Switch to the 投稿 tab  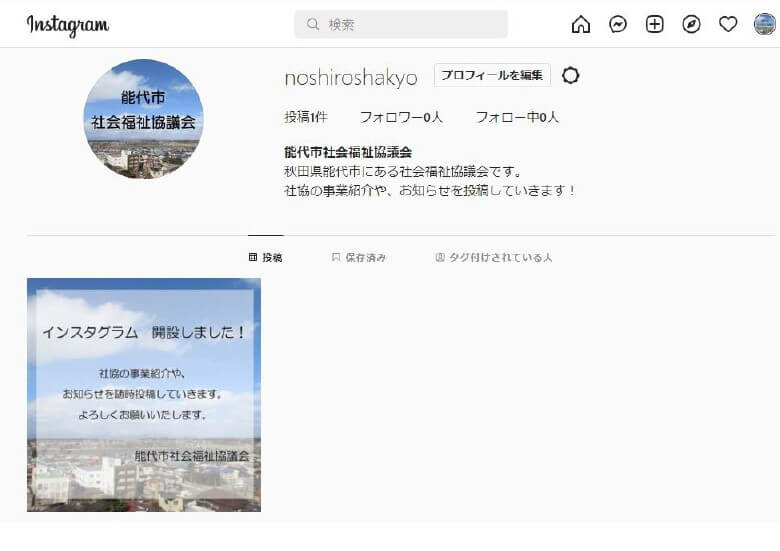coord(266,257)
